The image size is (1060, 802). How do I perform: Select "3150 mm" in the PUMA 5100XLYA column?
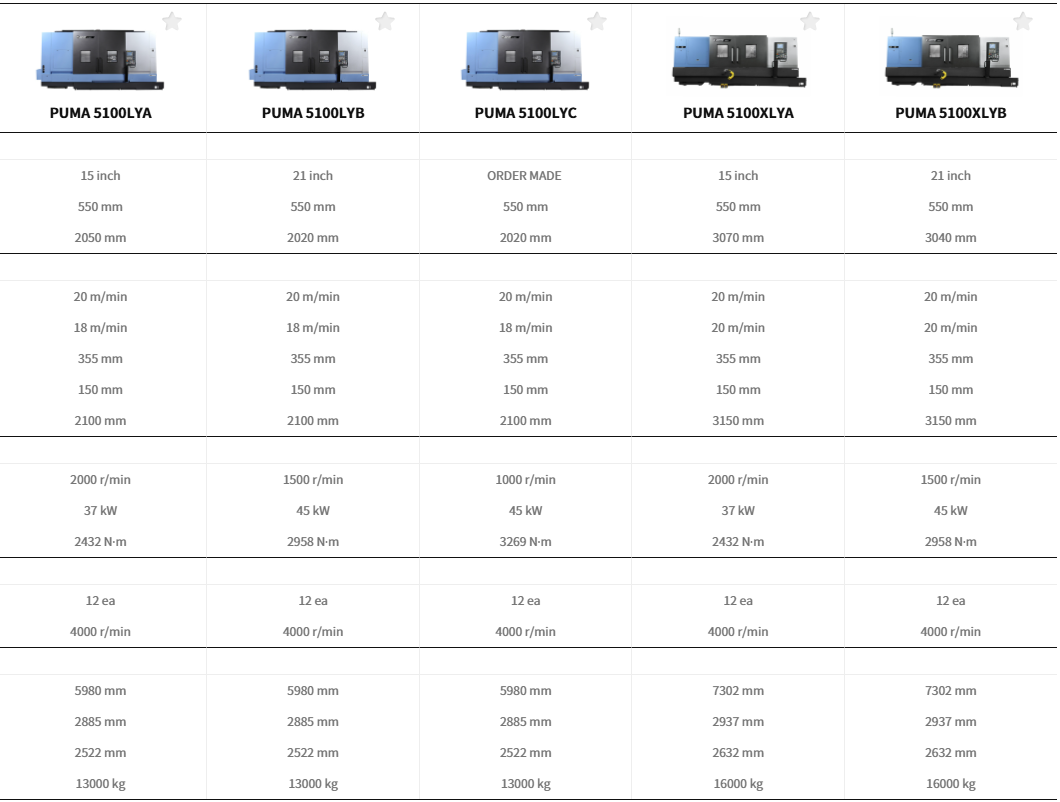[x=738, y=421]
